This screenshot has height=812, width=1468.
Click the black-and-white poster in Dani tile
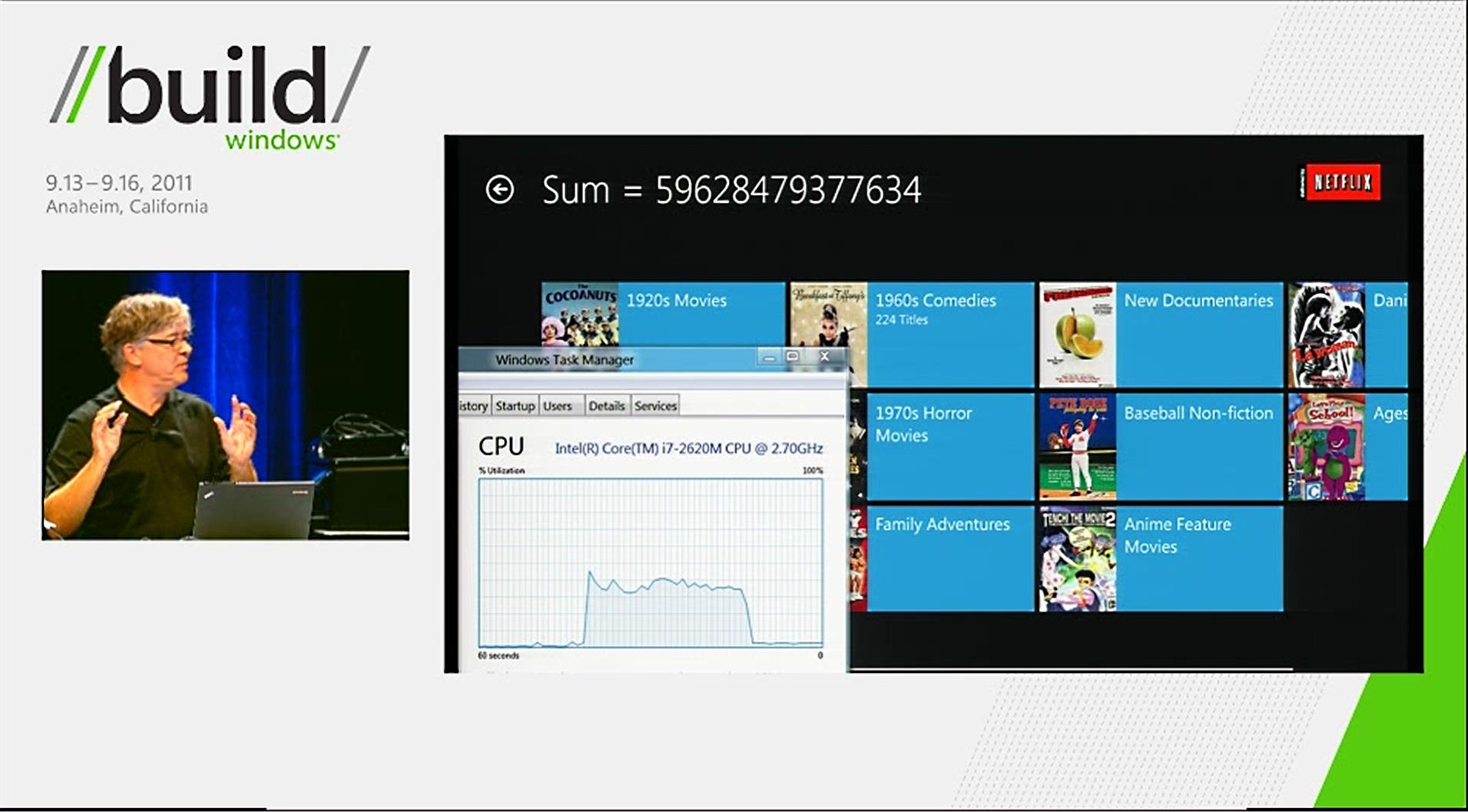(1327, 335)
